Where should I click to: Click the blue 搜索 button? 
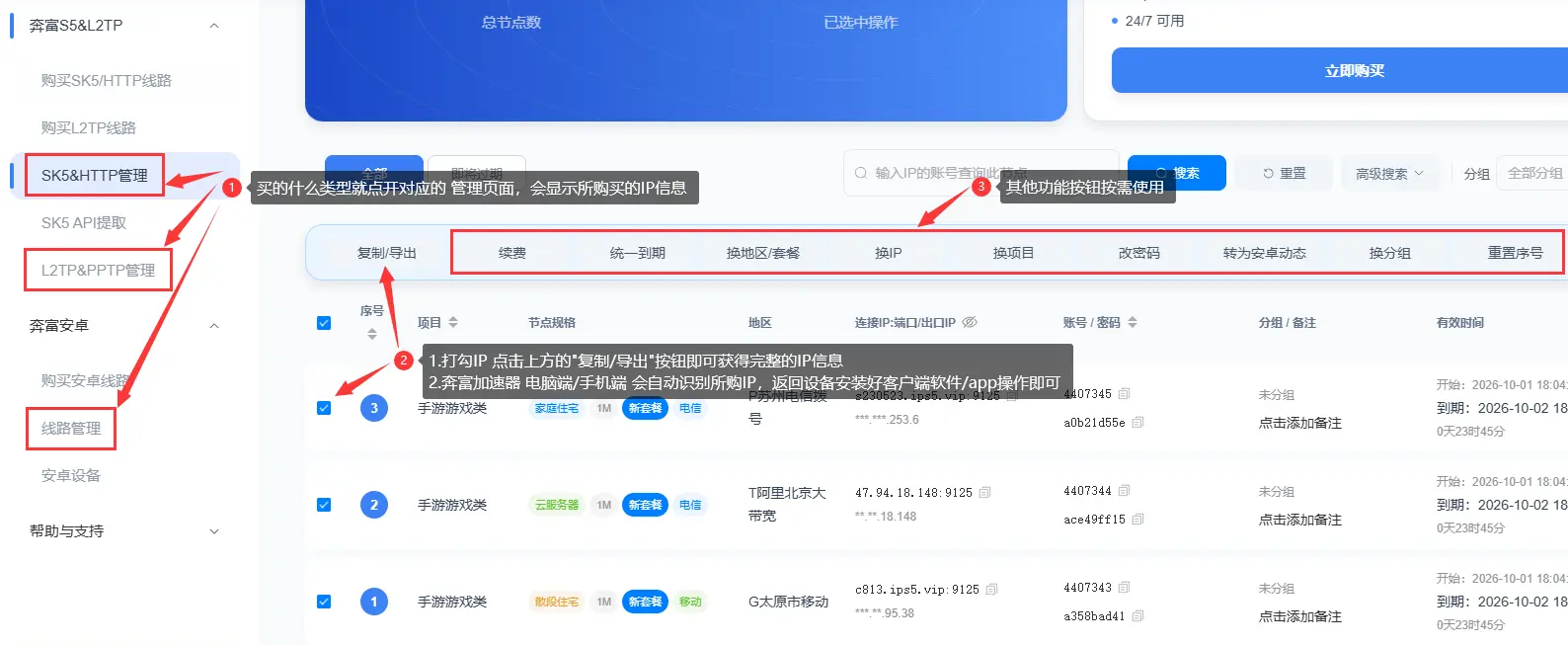click(1177, 173)
